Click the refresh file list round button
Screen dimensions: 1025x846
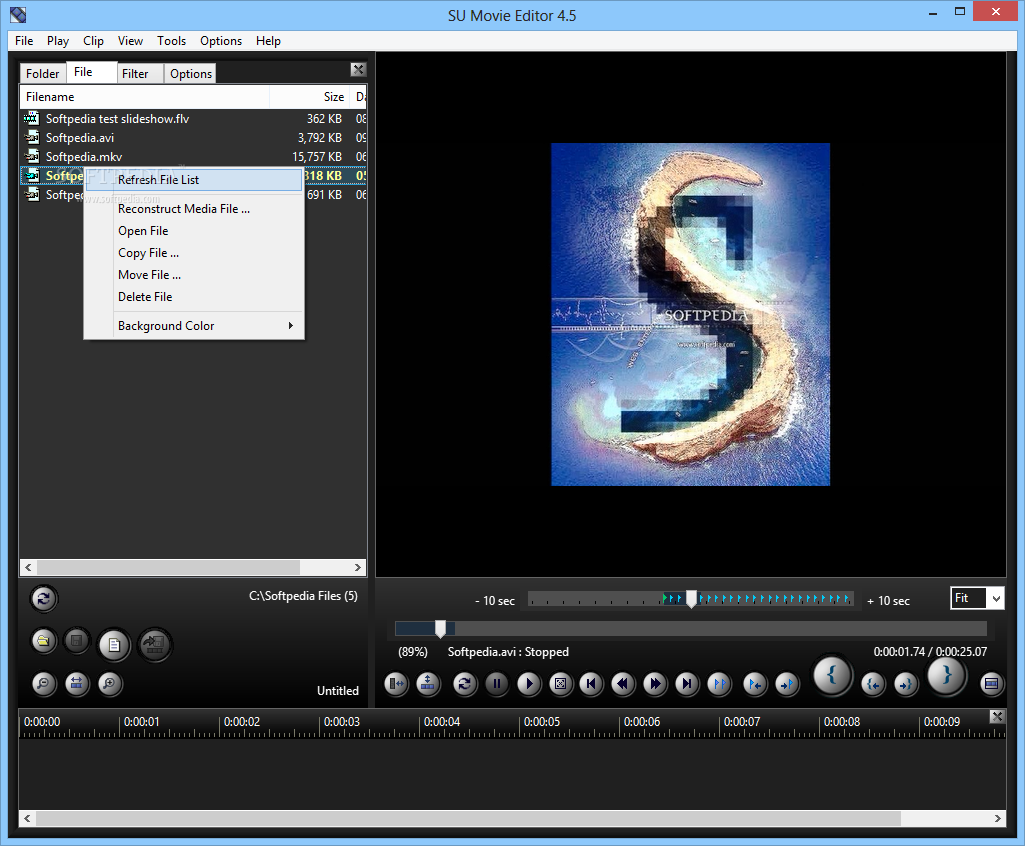44,598
